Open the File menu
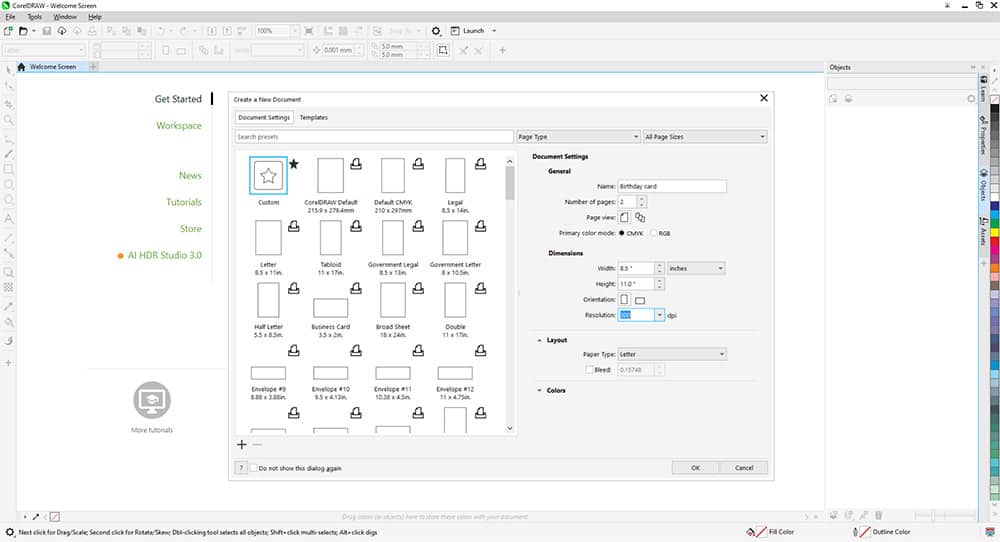The width and height of the screenshot is (1000, 542). 10,17
